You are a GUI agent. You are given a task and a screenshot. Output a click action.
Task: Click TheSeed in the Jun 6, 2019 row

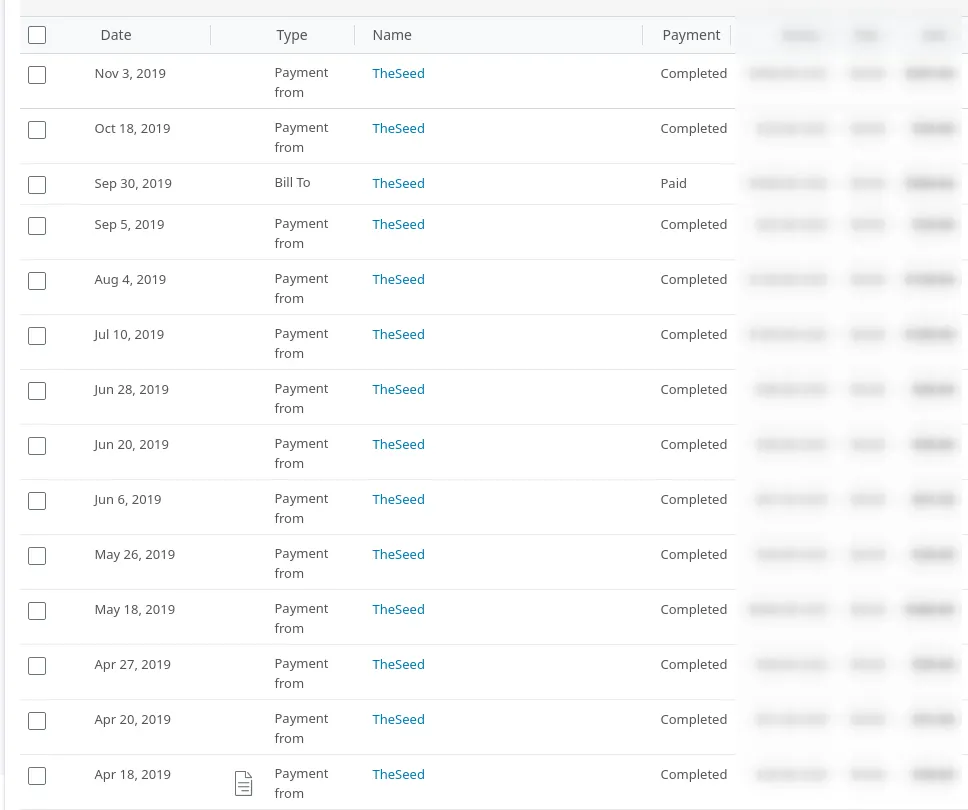(398, 499)
